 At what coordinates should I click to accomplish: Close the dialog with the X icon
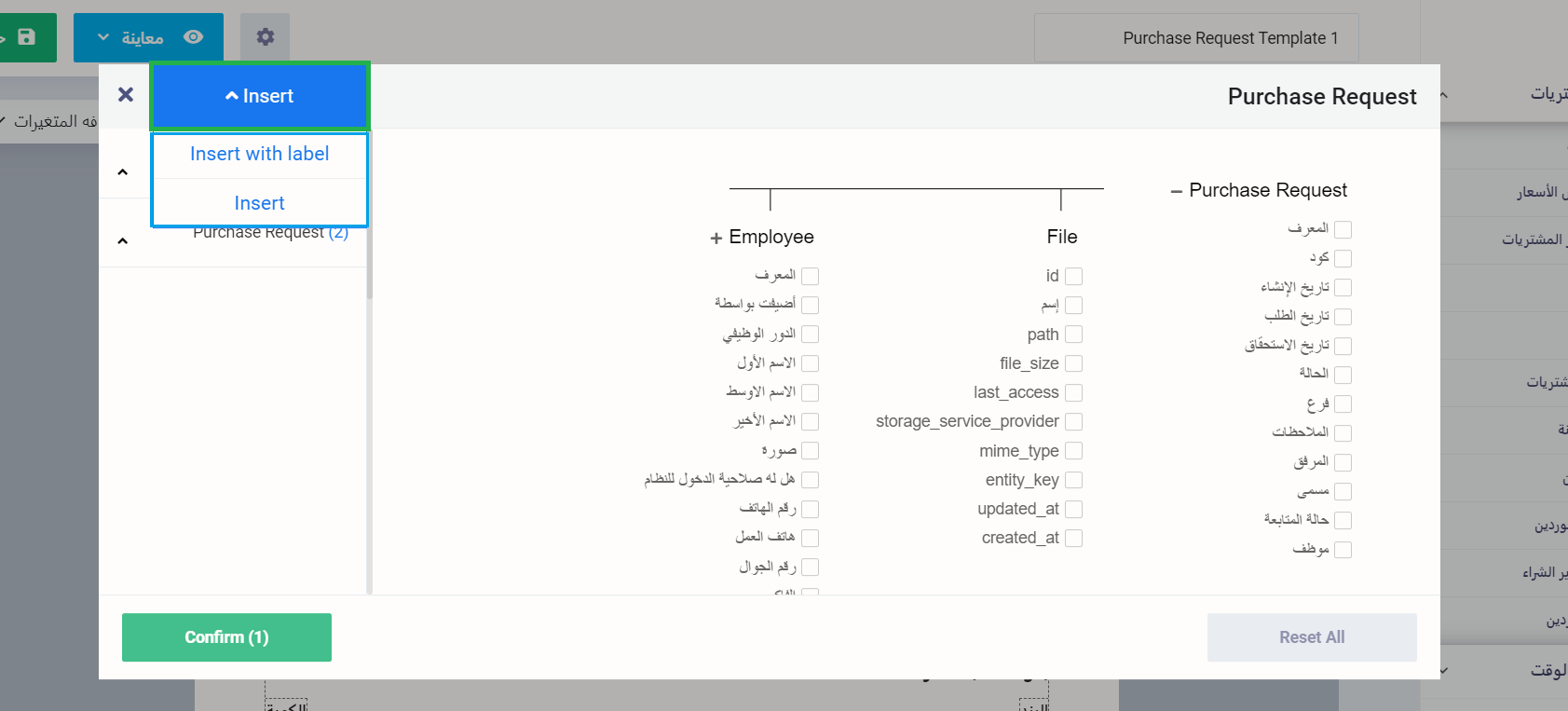coord(126,94)
